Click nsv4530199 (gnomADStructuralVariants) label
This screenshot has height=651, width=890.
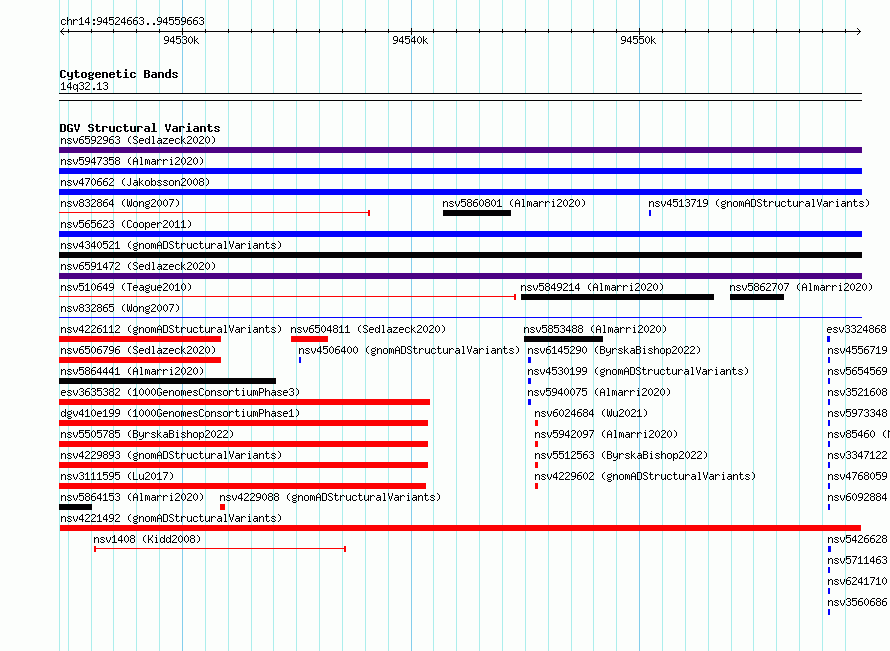[638, 371]
